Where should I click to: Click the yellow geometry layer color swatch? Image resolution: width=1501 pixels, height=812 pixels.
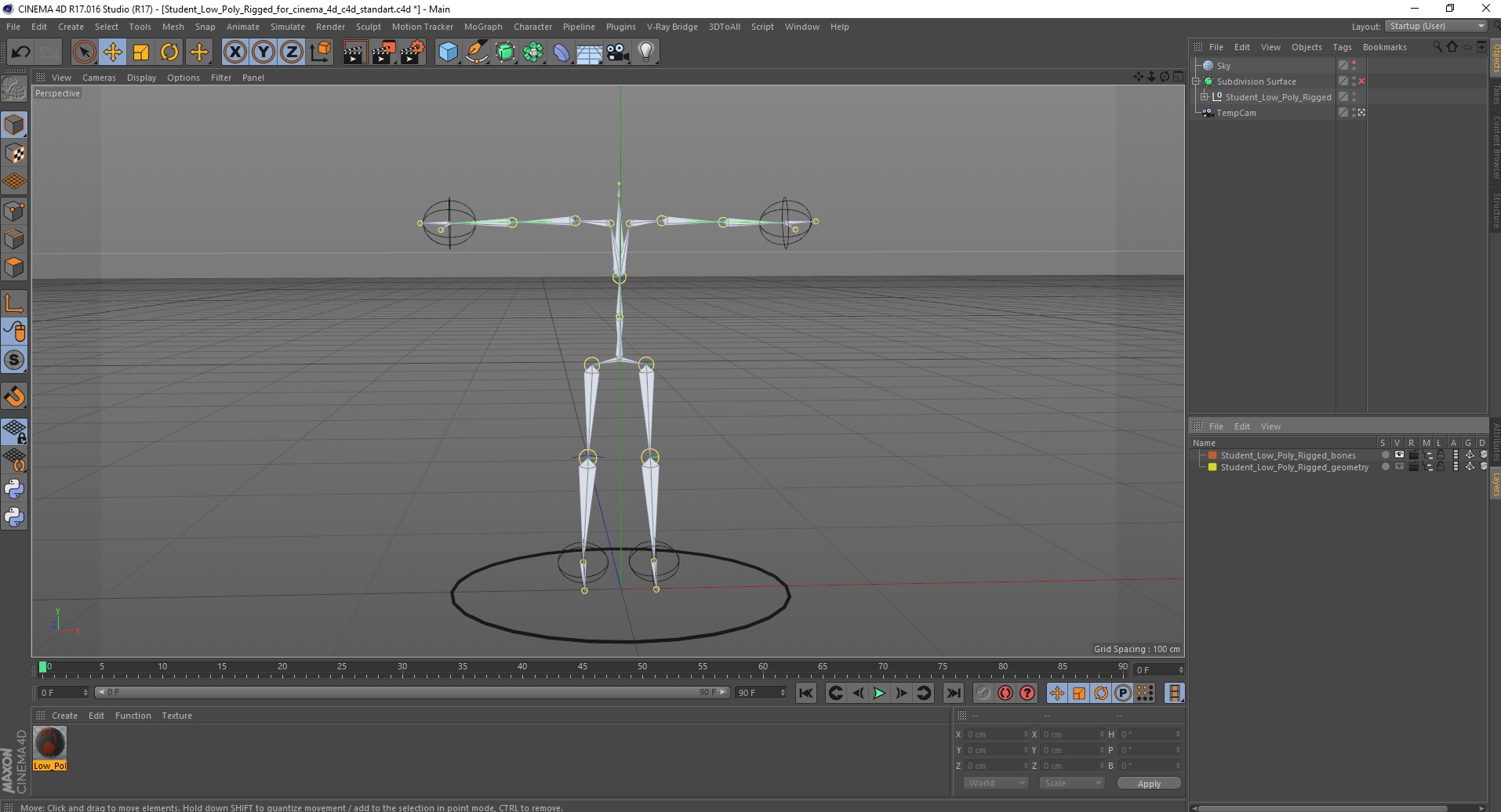click(x=1212, y=466)
